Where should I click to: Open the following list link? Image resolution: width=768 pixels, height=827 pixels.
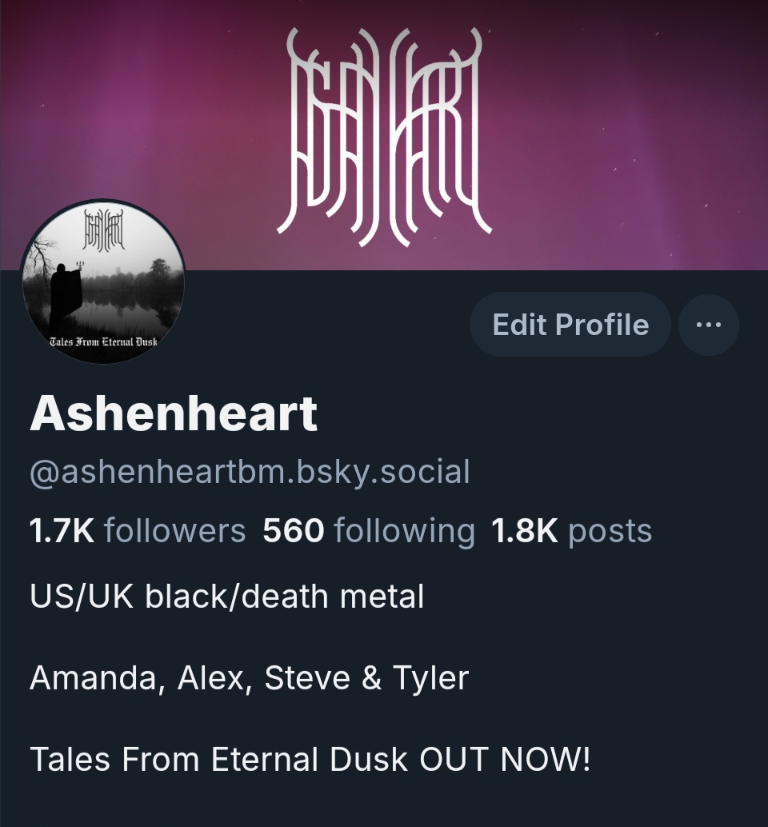click(x=369, y=531)
